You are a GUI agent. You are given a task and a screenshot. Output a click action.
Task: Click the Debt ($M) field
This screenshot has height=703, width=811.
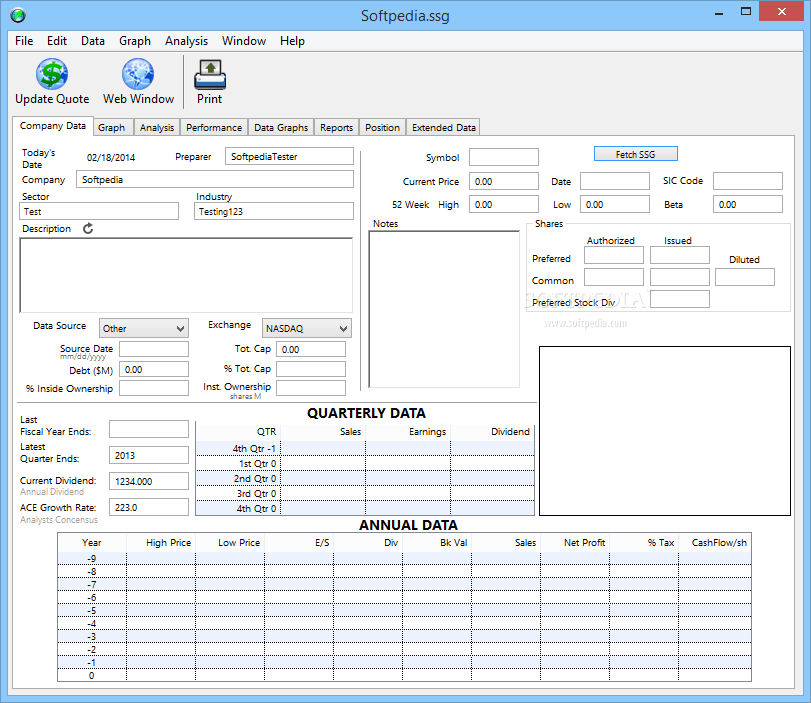pyautogui.click(x=154, y=369)
